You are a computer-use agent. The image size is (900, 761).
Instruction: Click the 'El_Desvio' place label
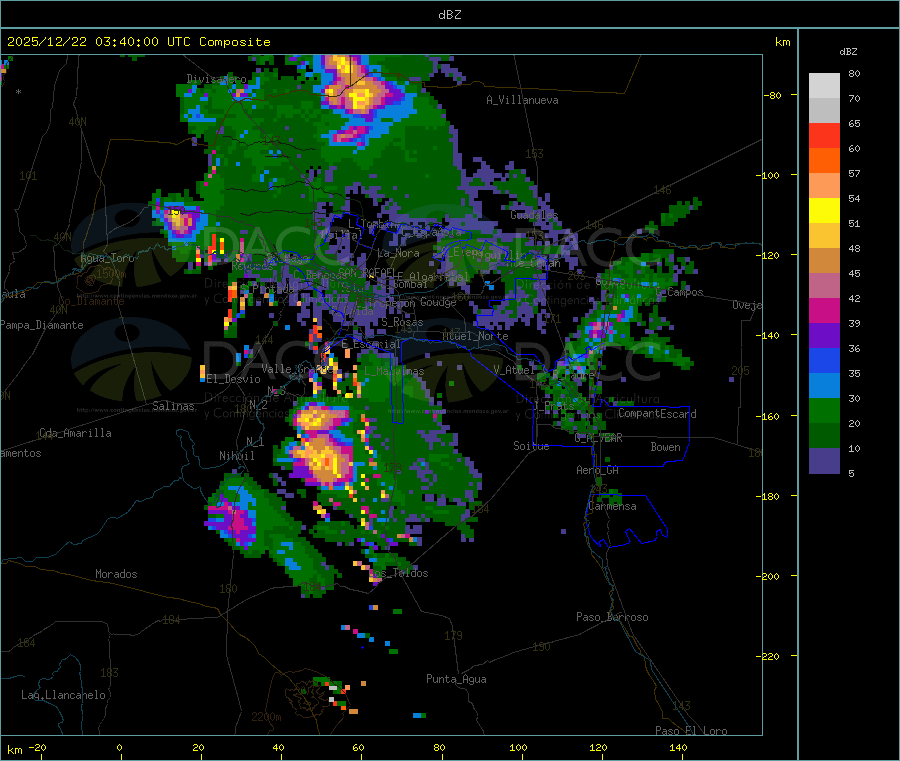pyautogui.click(x=233, y=379)
